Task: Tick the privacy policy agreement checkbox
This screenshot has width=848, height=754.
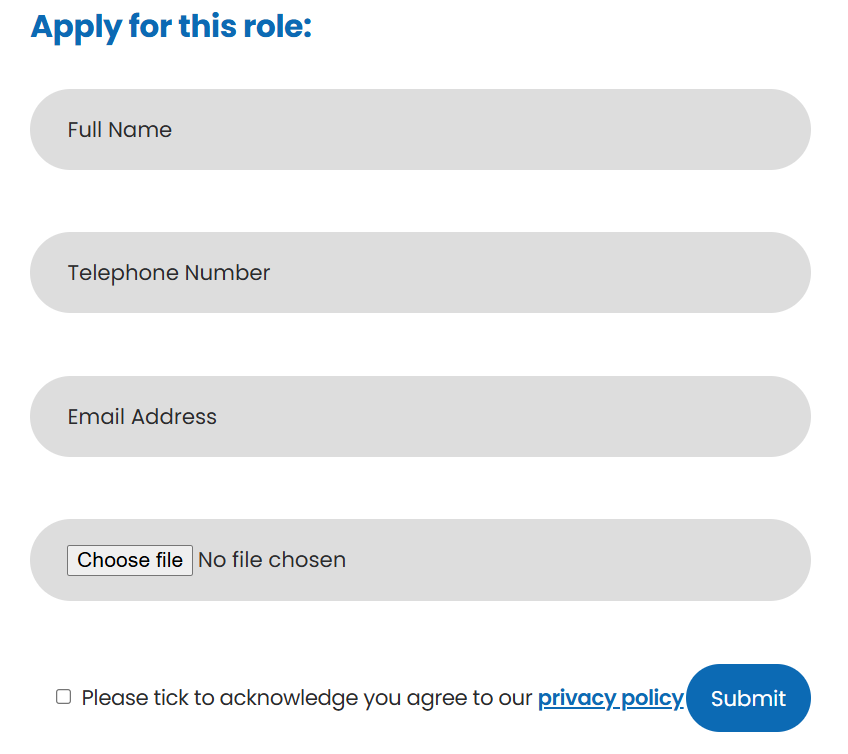Action: (x=64, y=697)
